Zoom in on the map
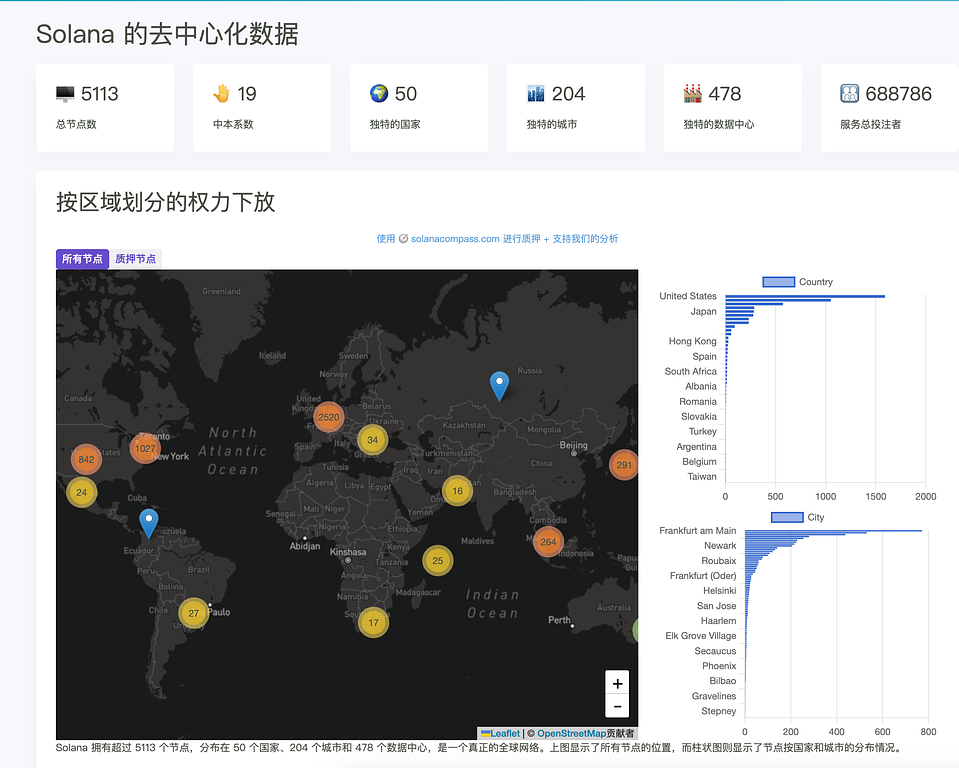 click(x=617, y=683)
